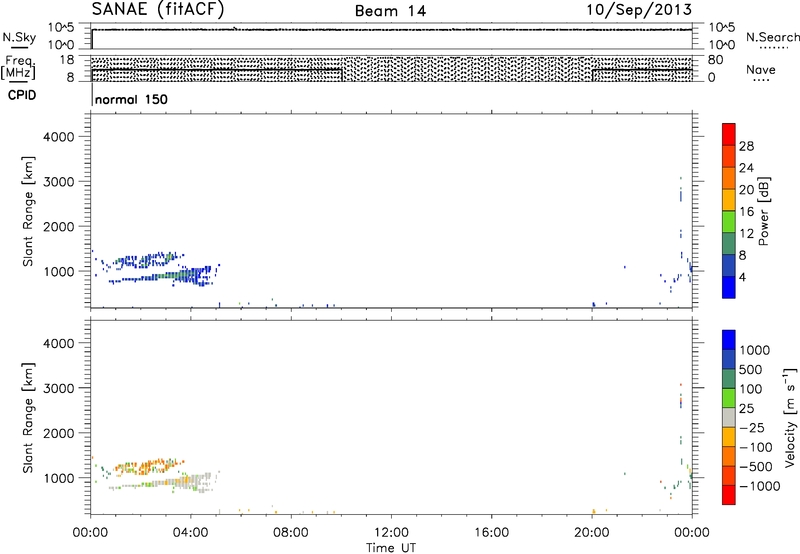Image resolution: width=800 pixels, height=554 pixels.
Task: Pick the light green 12–16 dB swatch
Action: [729, 221]
